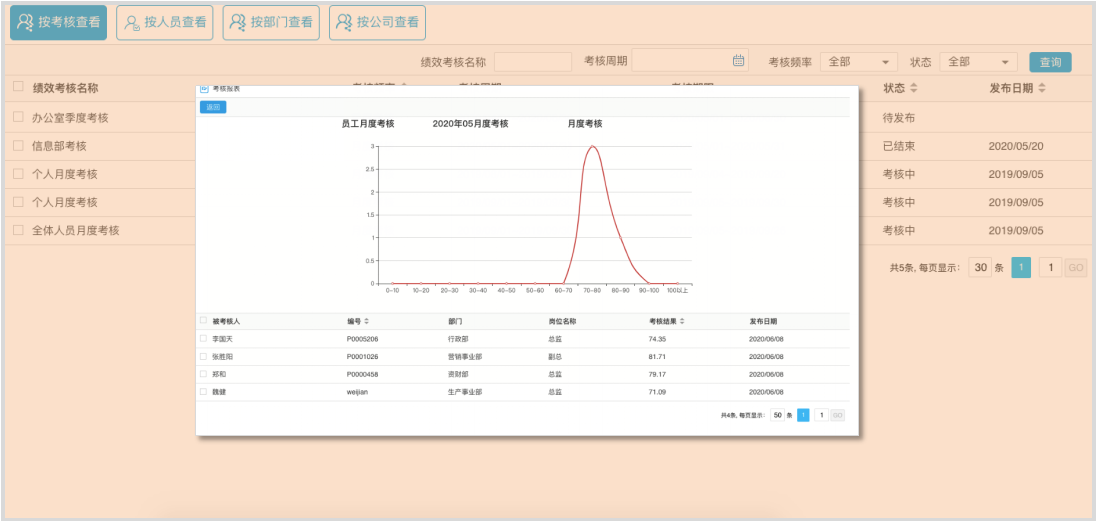
Task: Sort modal table by 编号 sort icon
Action: point(366,322)
